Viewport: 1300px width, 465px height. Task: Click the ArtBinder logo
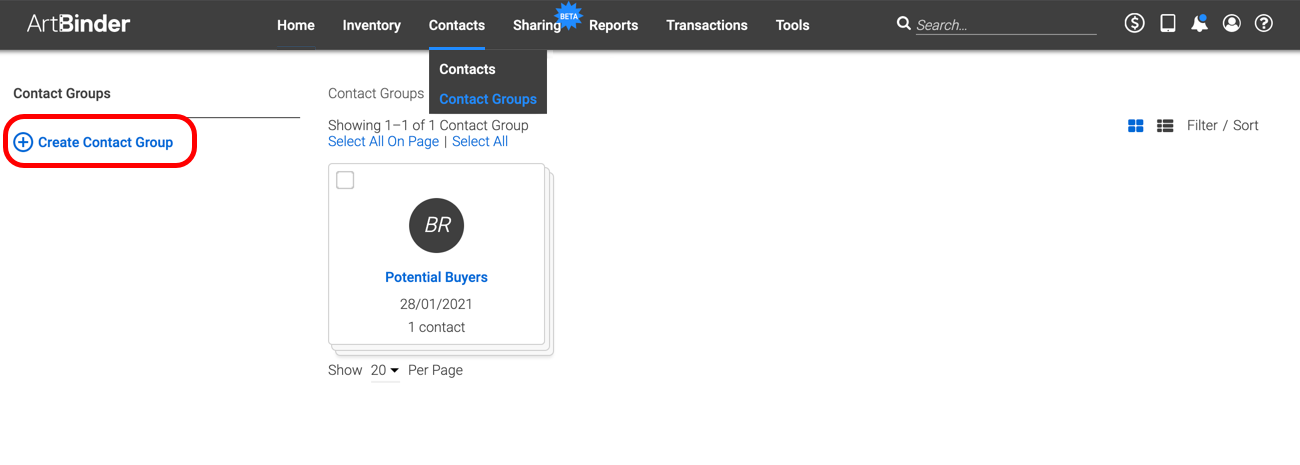[x=79, y=23]
